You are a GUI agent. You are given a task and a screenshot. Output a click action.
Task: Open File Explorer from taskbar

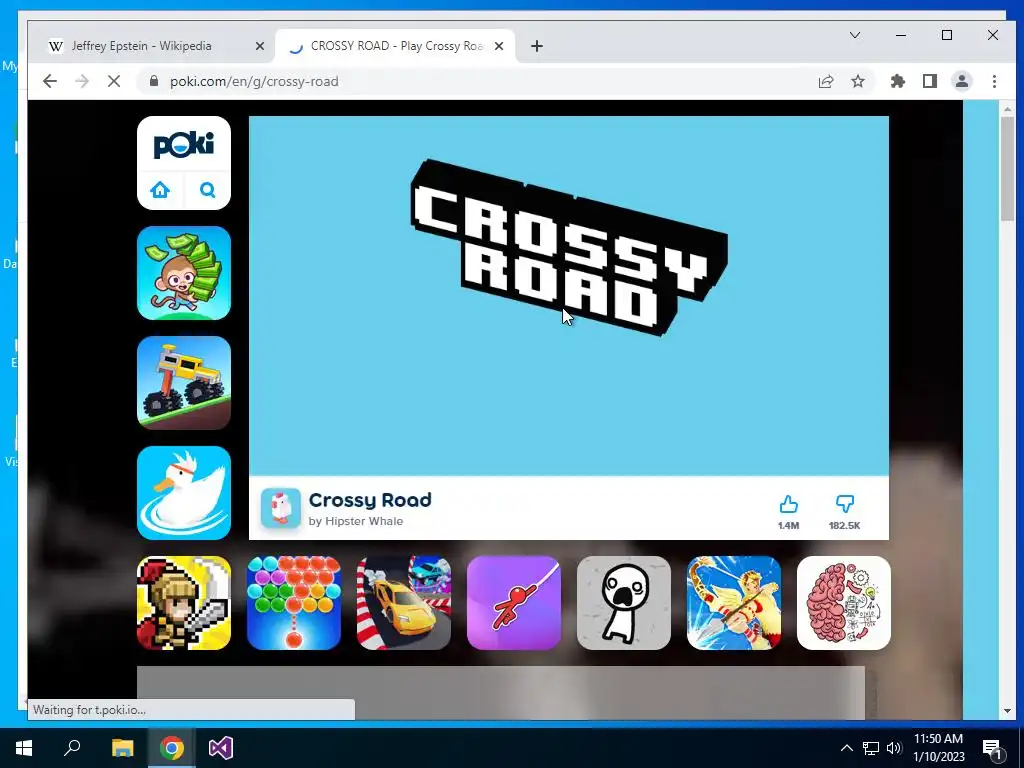122,748
